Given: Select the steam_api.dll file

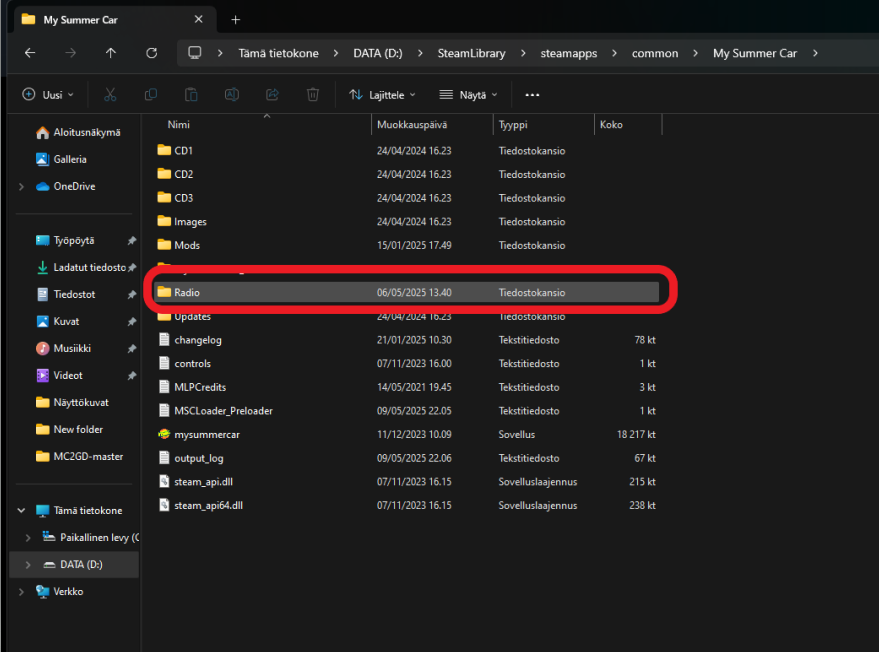Looking at the screenshot, I should [x=406, y=482].
